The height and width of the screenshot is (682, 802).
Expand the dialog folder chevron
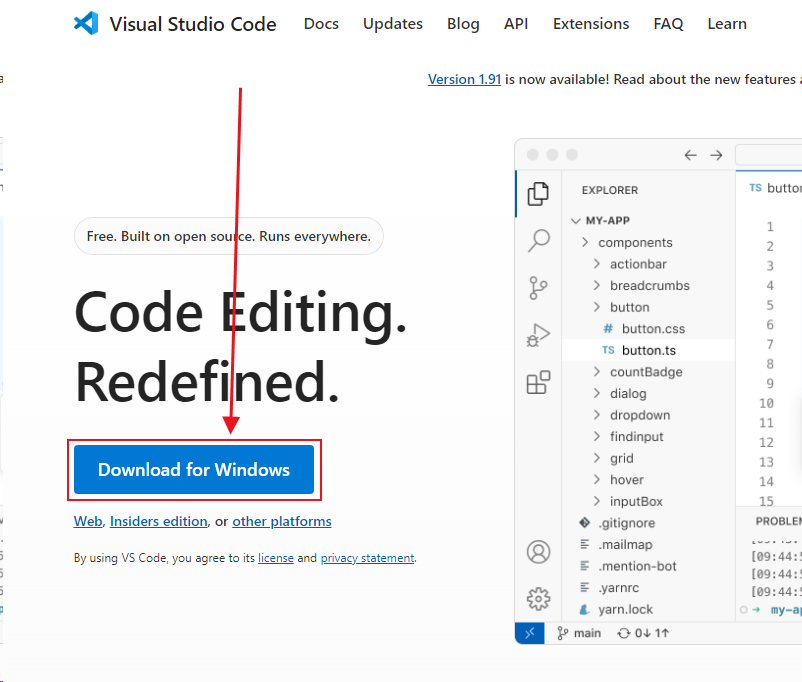click(x=596, y=393)
